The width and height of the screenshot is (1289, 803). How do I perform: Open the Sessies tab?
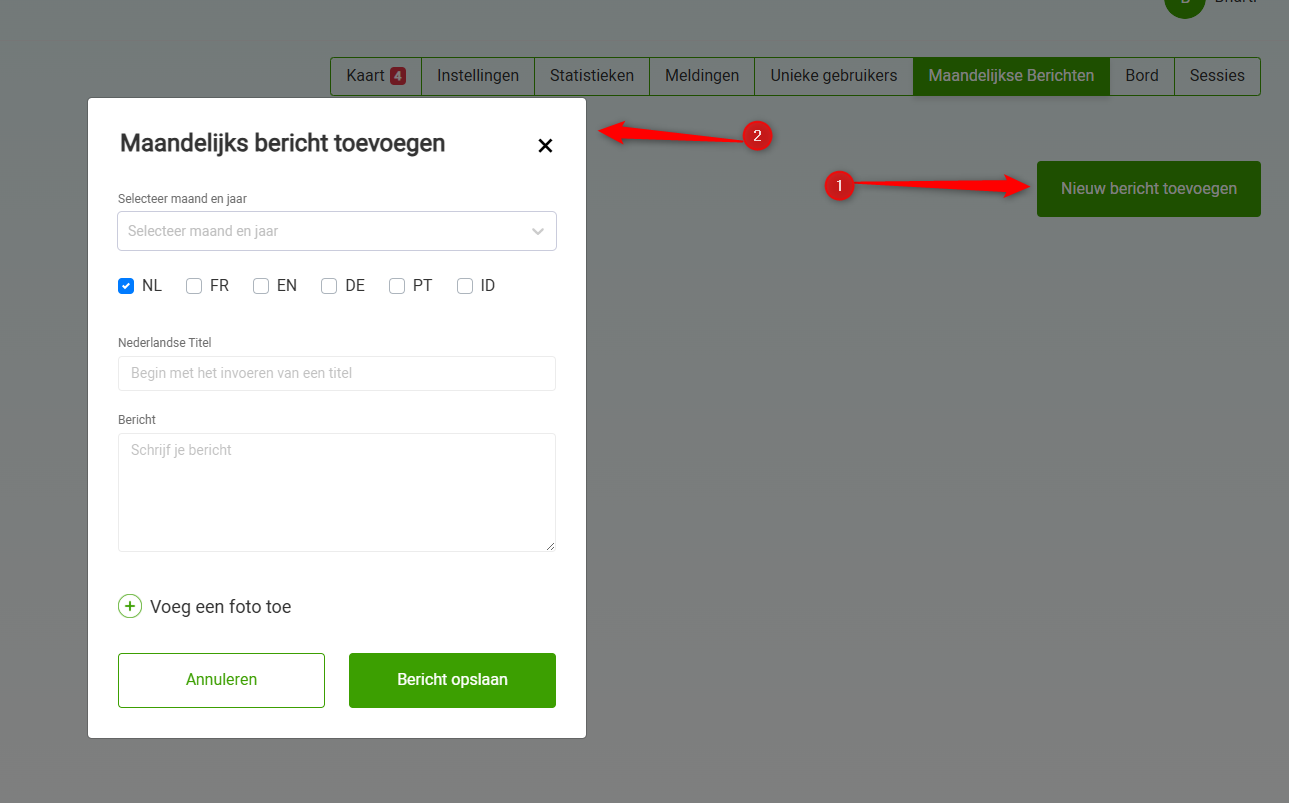(1217, 76)
